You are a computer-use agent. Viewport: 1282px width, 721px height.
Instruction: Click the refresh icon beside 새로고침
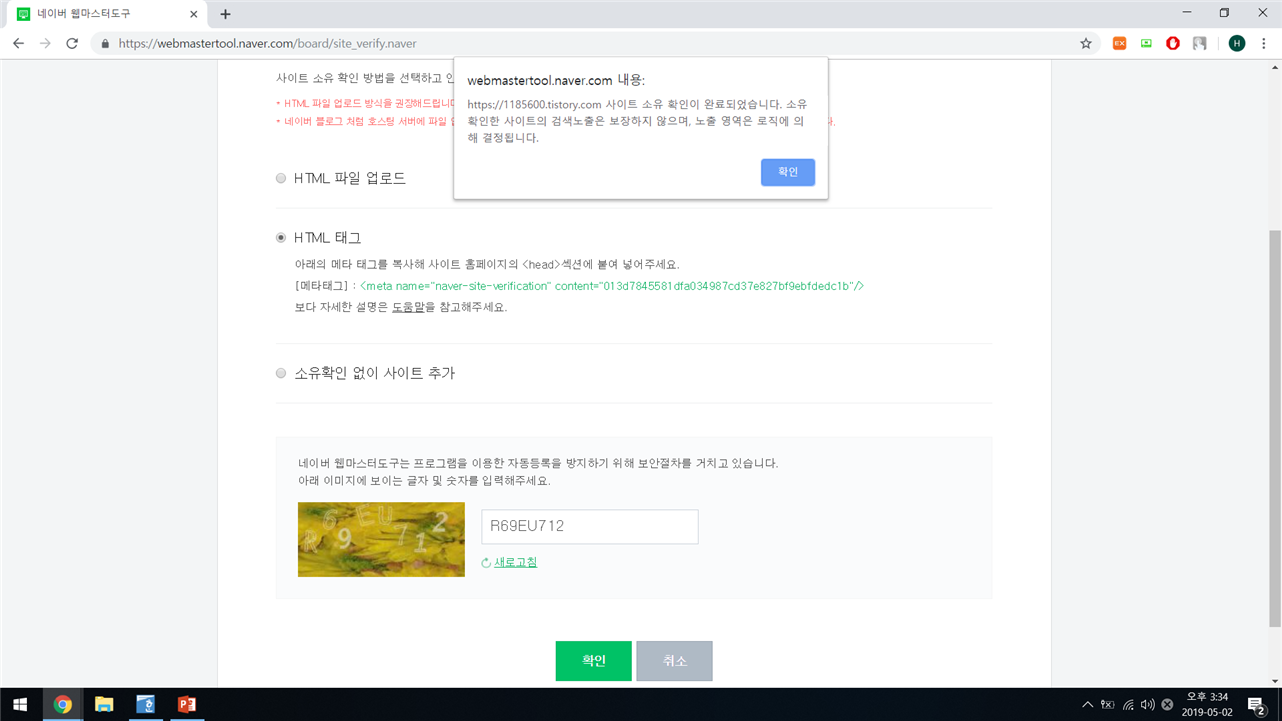coord(486,563)
